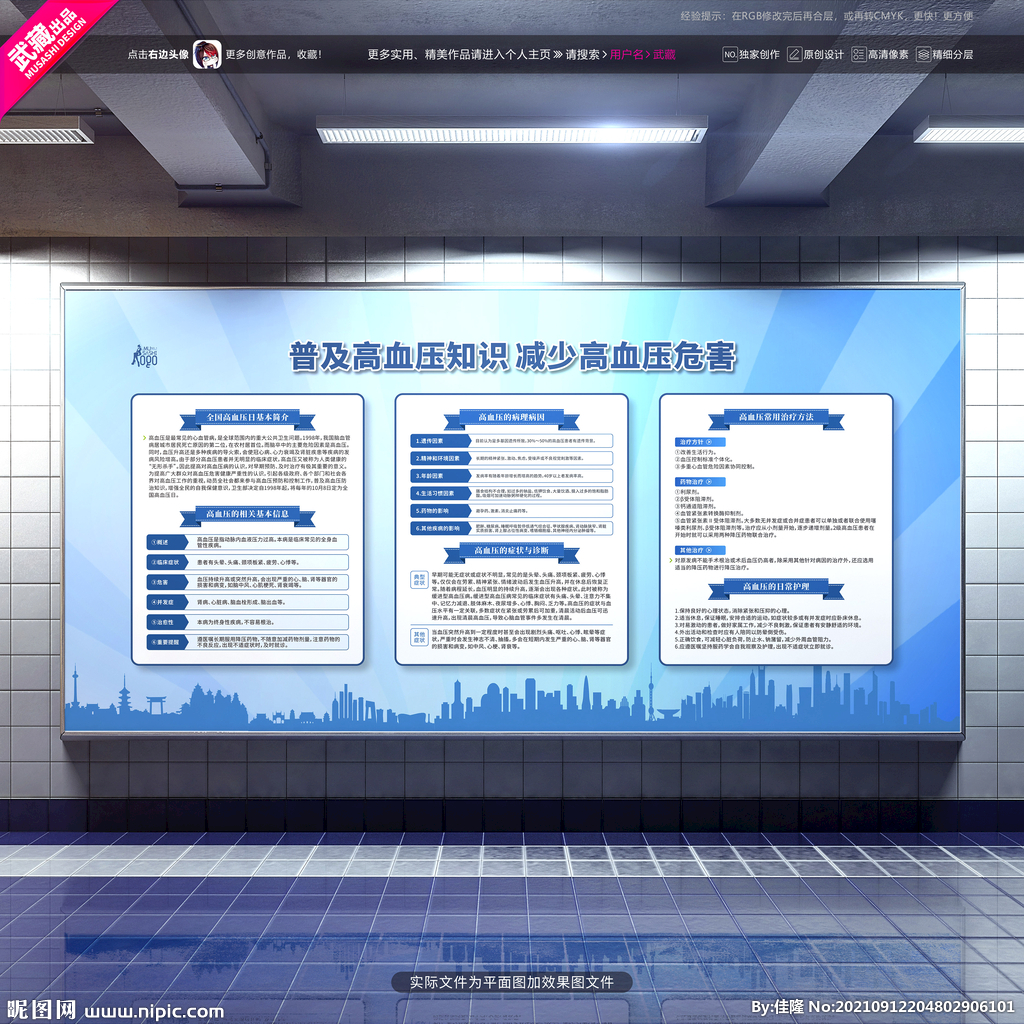This screenshot has height=1024, width=1024.
Task: Click the 高血压的病理病因 ribbon header
Action: [x=511, y=417]
